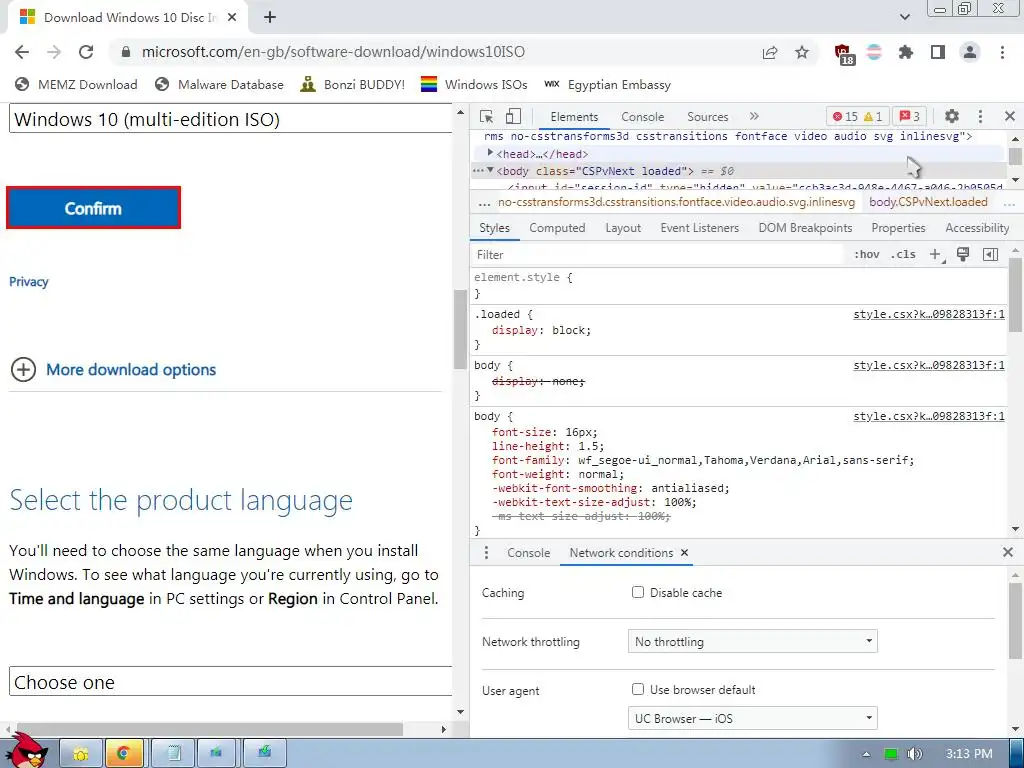
Task: Show hidden system tray icons arrow
Action: (866, 754)
